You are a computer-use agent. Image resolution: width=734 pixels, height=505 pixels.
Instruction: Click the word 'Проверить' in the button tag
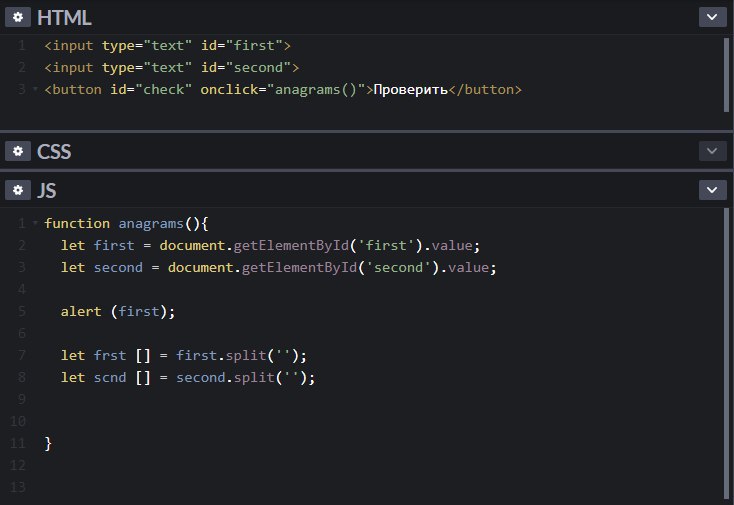(x=411, y=89)
